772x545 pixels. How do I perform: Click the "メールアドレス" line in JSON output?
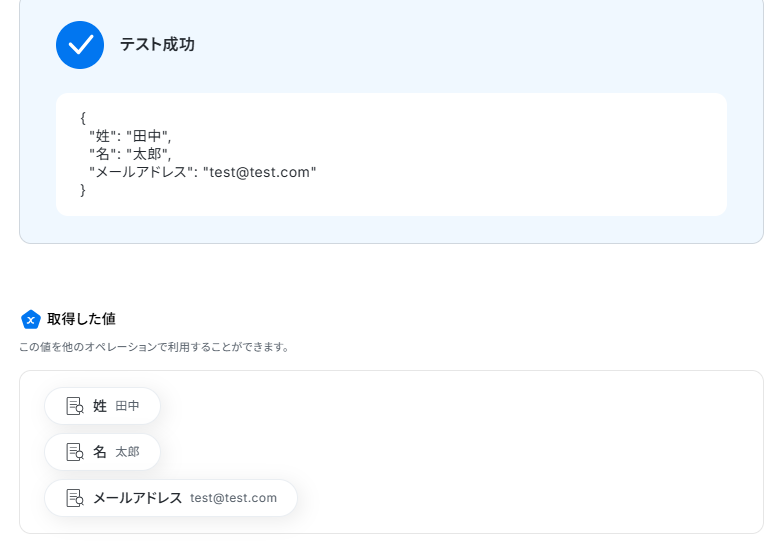(202, 172)
